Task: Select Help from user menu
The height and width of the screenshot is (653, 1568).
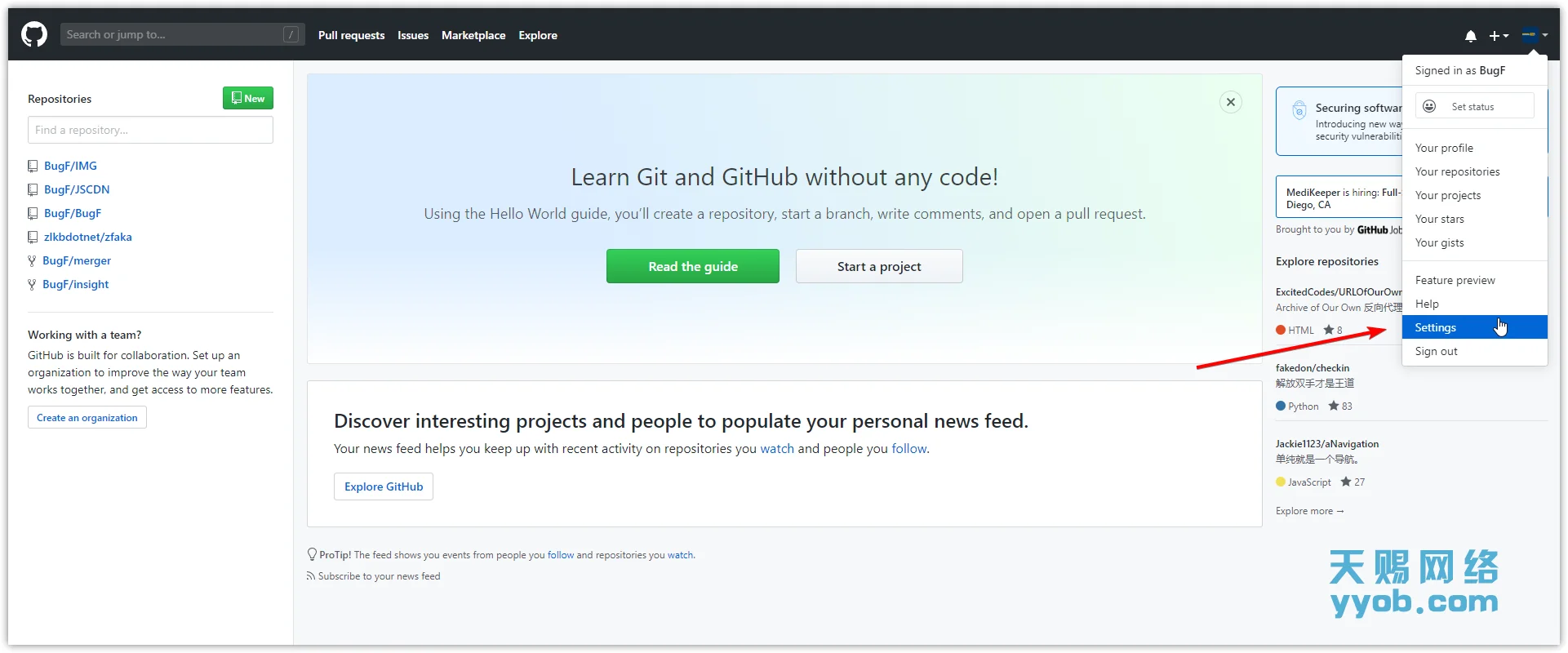Action: [1475, 304]
